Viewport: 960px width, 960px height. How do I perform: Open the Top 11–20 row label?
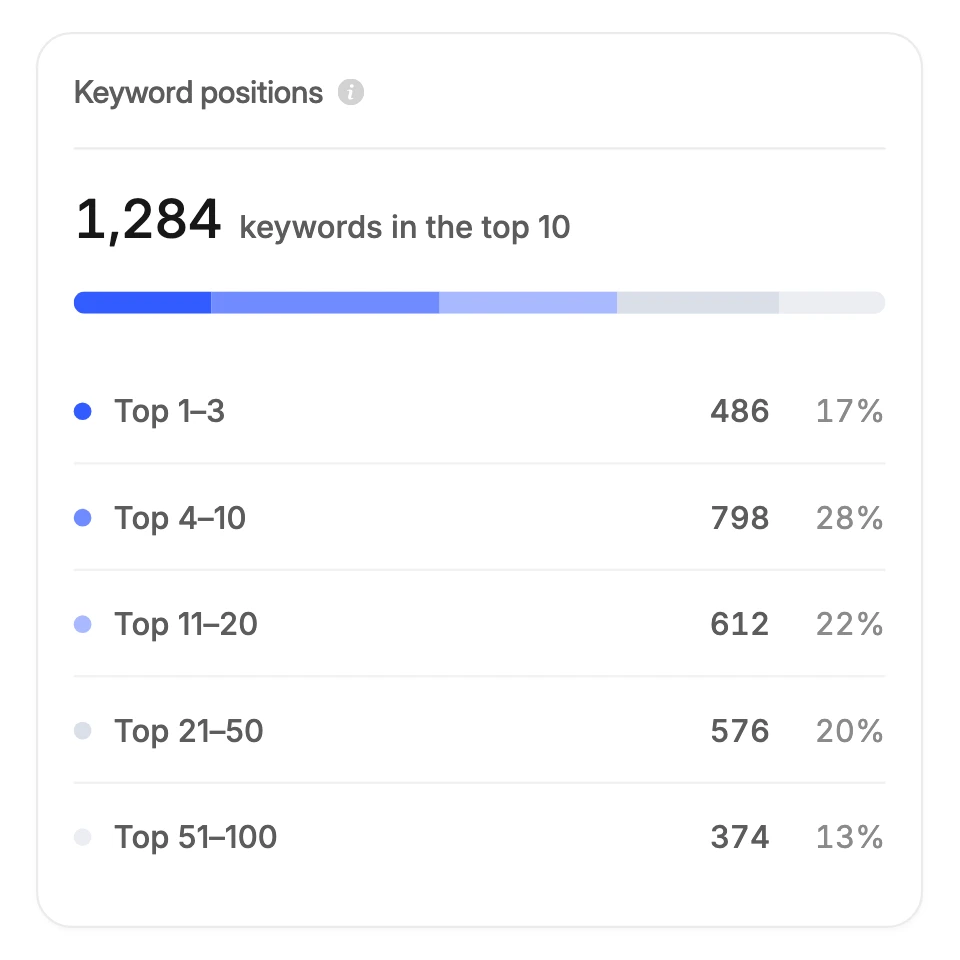tap(186, 625)
